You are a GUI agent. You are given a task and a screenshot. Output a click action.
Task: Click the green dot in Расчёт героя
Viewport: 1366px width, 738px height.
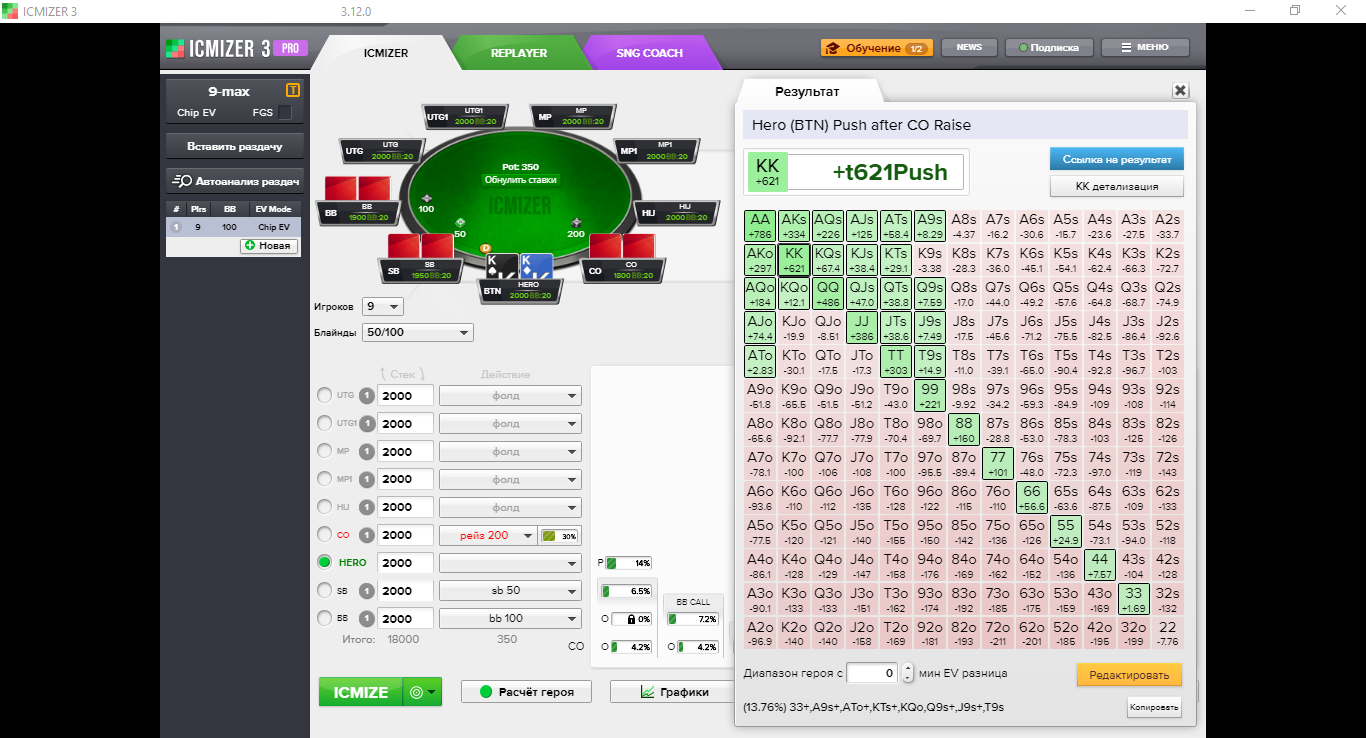(x=487, y=692)
